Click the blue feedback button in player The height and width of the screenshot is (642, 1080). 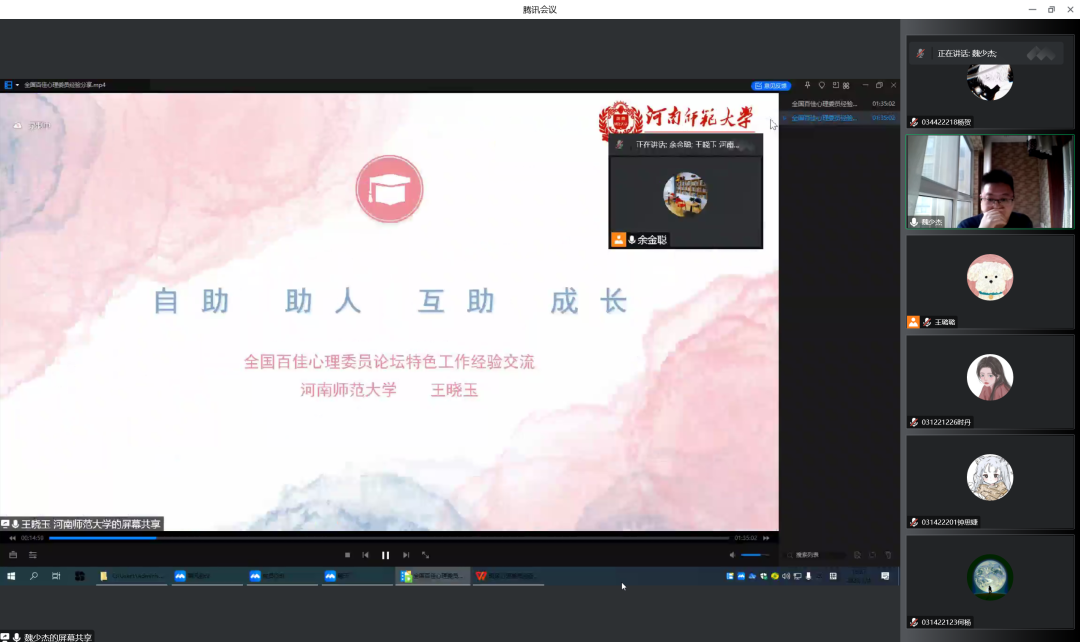771,86
